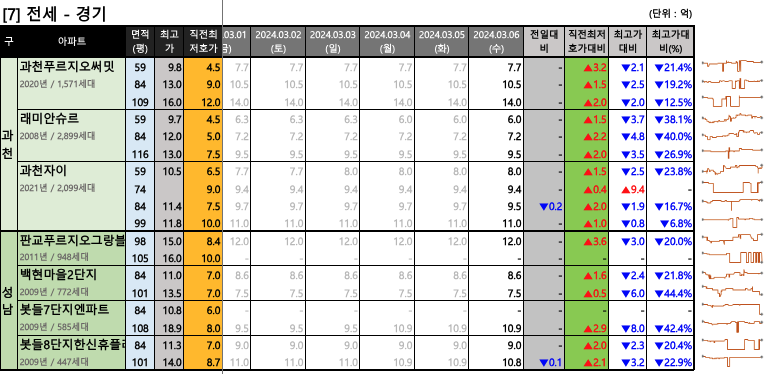Select apartment name '봇들8단지한신휴플러스'

coord(72,344)
